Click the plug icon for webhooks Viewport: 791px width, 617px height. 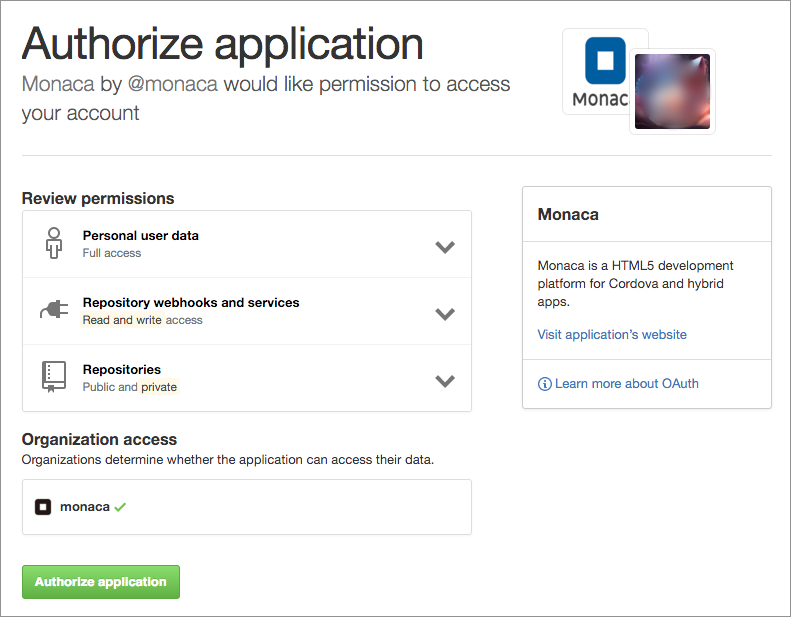(54, 309)
